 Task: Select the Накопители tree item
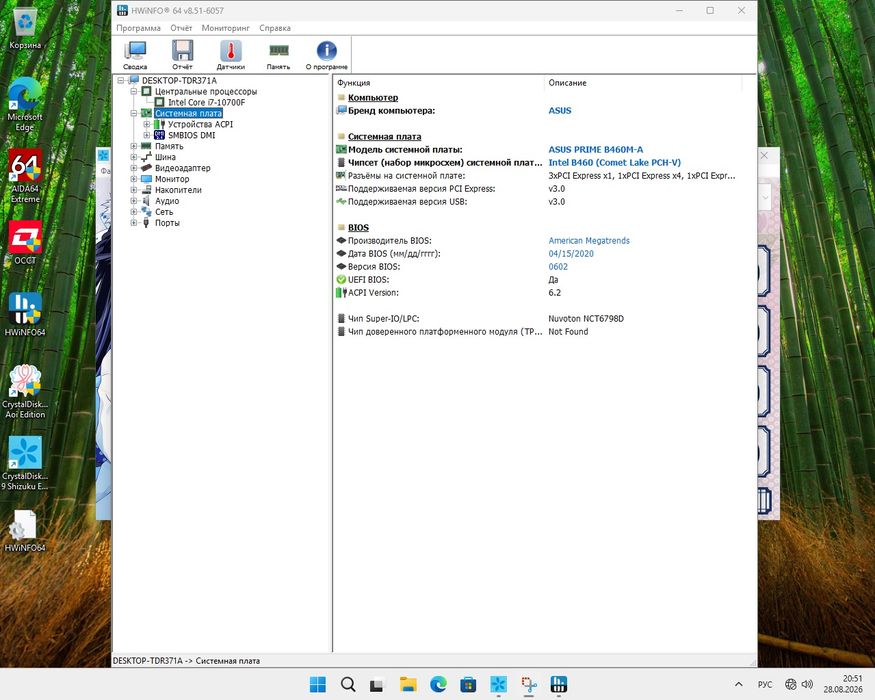(178, 190)
